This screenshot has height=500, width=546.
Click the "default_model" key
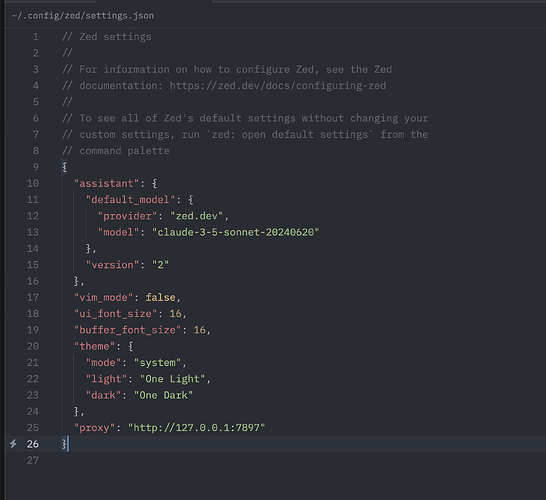(x=131, y=200)
